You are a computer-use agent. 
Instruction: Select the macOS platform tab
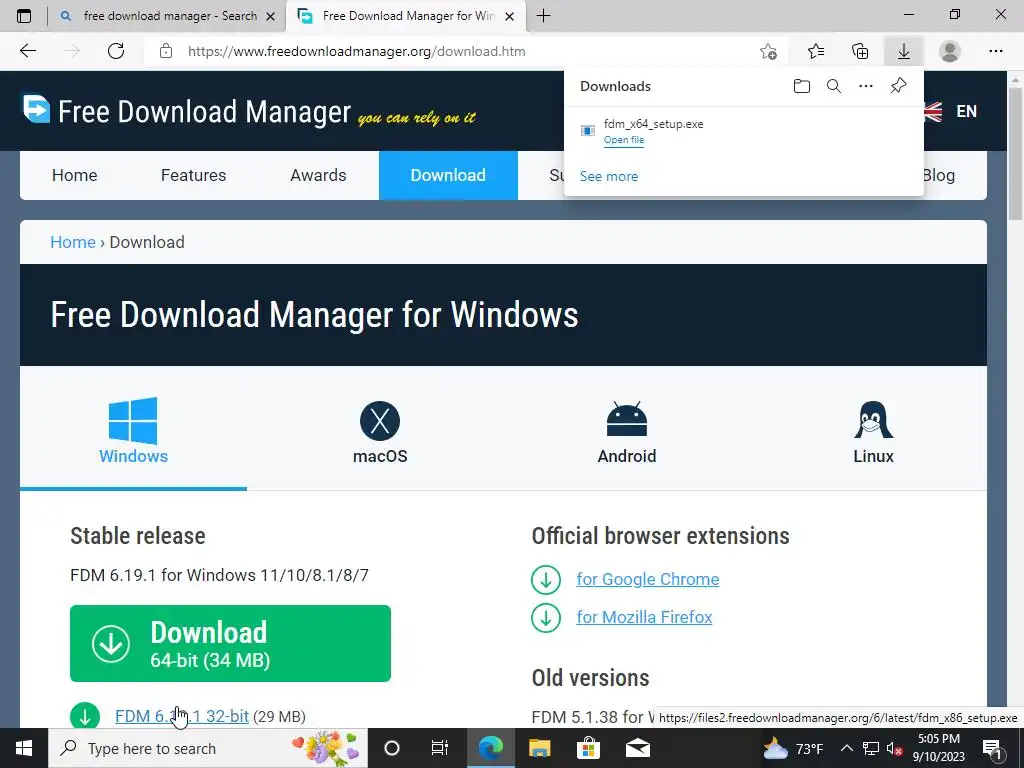[380, 431]
